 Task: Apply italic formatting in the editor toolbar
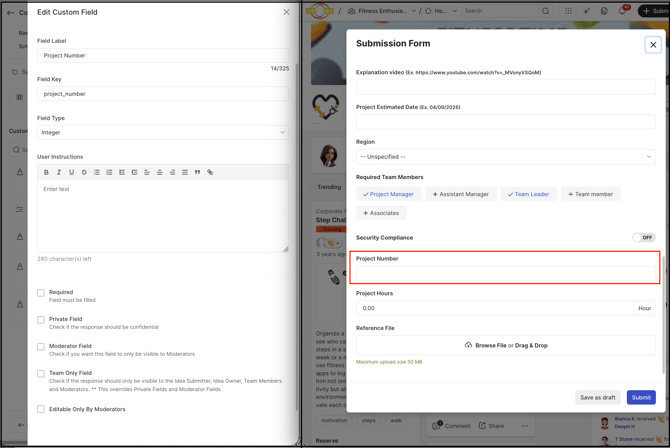click(59, 172)
